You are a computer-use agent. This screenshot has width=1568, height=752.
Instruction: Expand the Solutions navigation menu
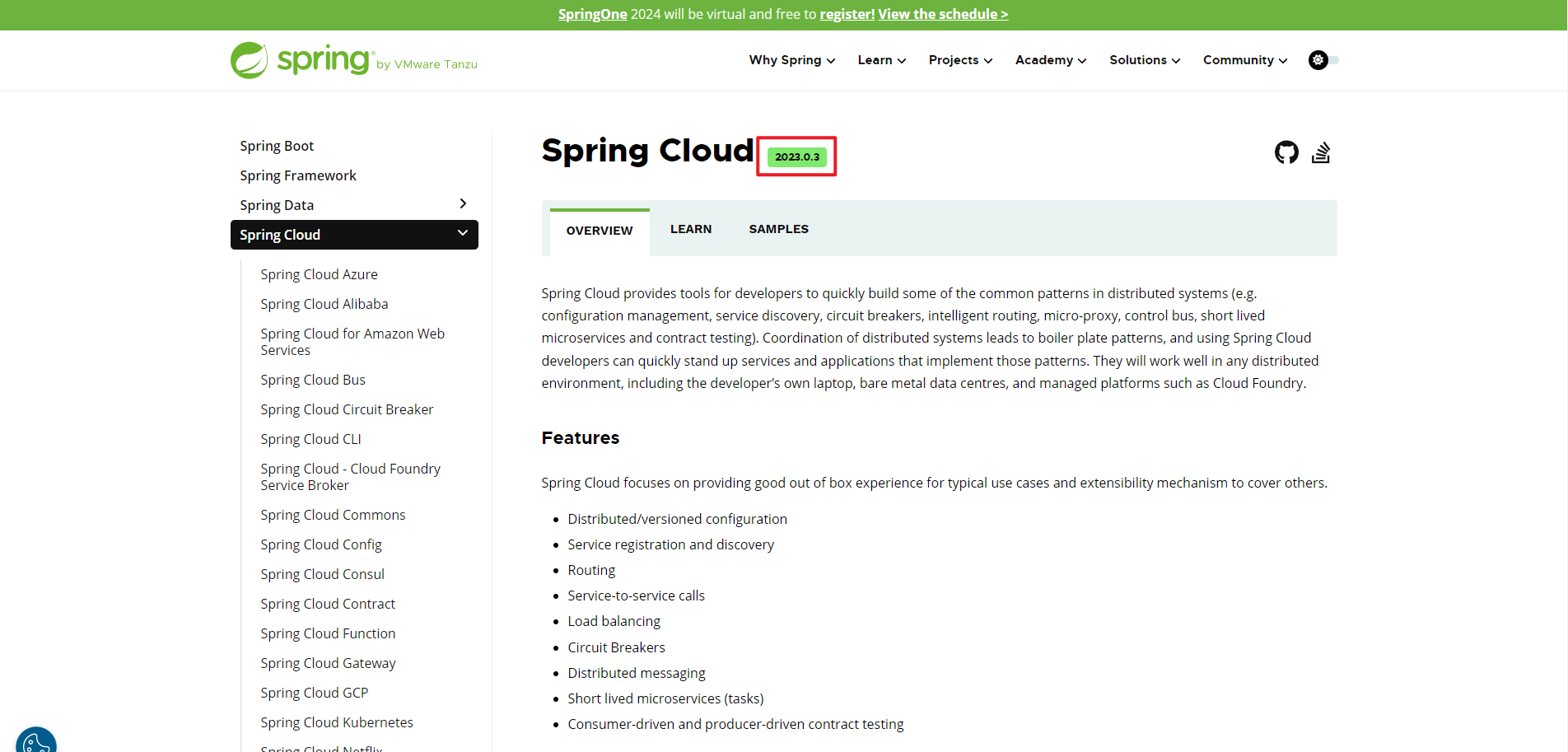[x=1145, y=60]
